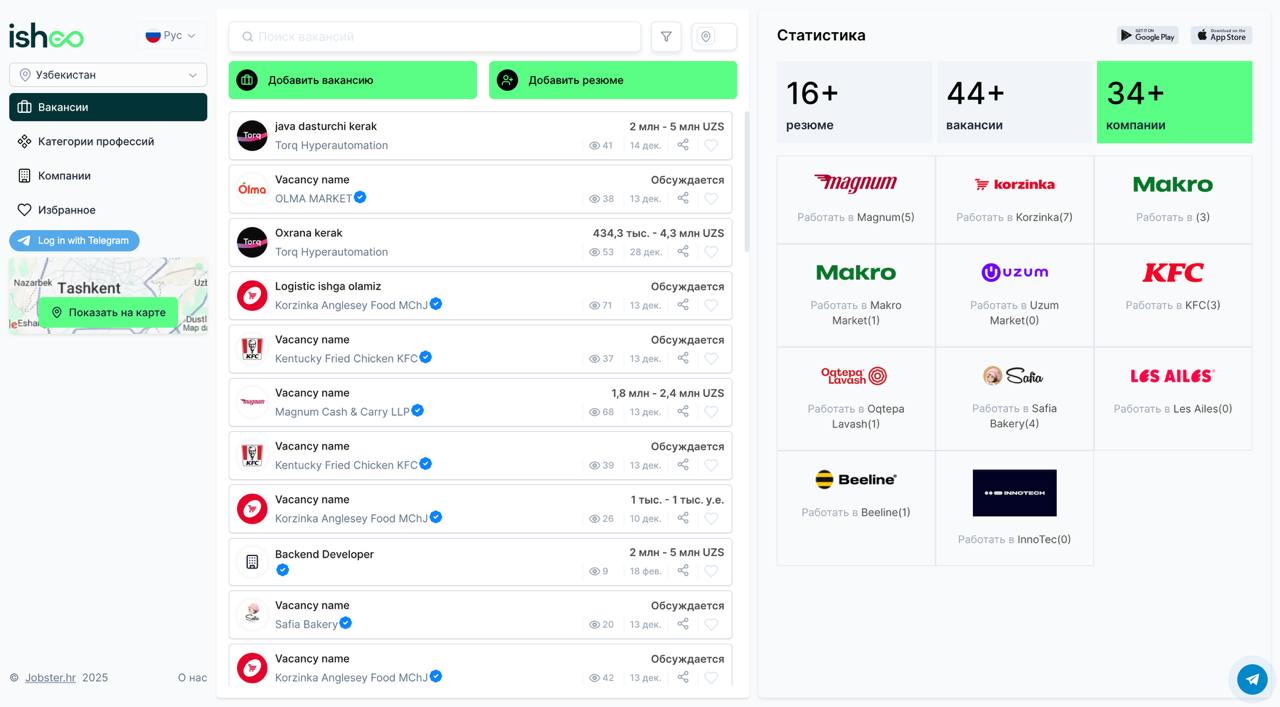The width and height of the screenshot is (1280, 707).
Task: Favorite the java dasturchi kerak vacancy
Action: pos(711,145)
